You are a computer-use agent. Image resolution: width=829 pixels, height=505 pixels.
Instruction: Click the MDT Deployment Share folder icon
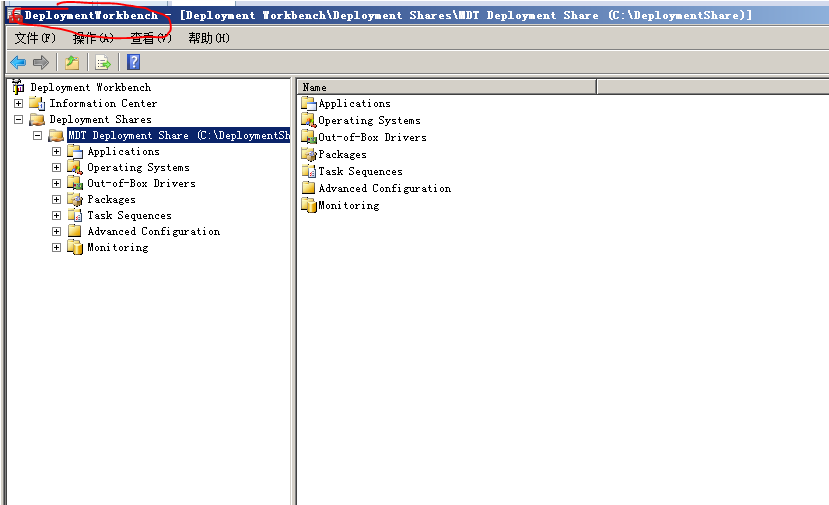point(56,135)
